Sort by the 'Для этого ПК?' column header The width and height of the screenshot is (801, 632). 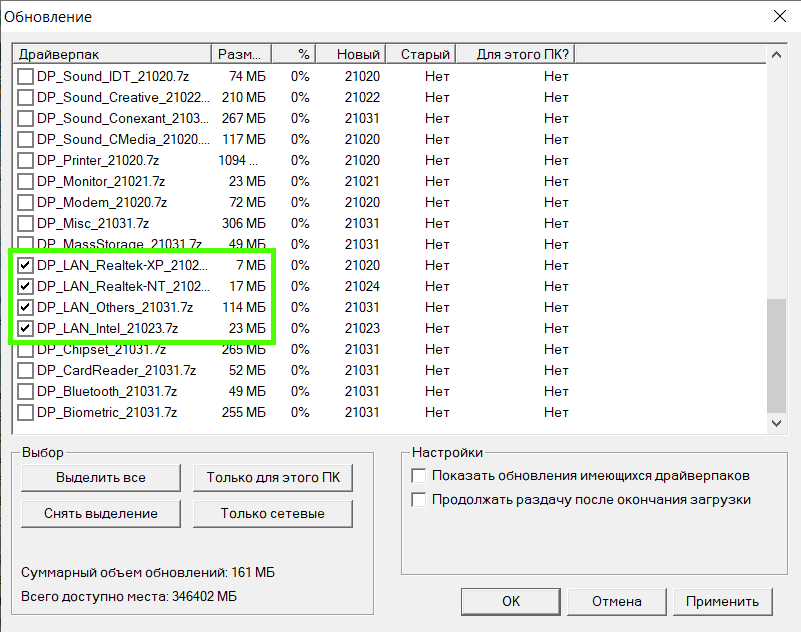pyautogui.click(x=515, y=54)
